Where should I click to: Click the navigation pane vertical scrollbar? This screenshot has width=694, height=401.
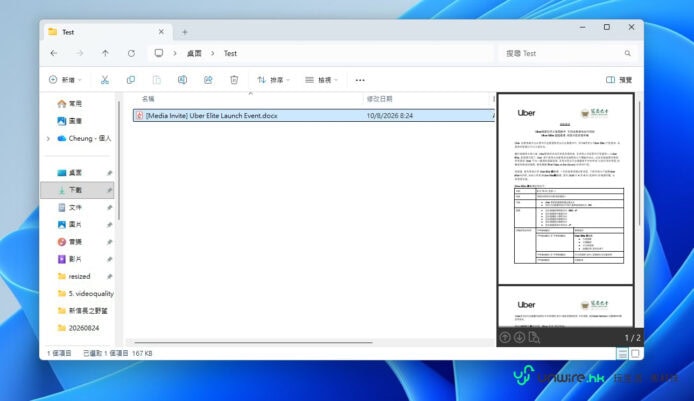tap(119, 160)
